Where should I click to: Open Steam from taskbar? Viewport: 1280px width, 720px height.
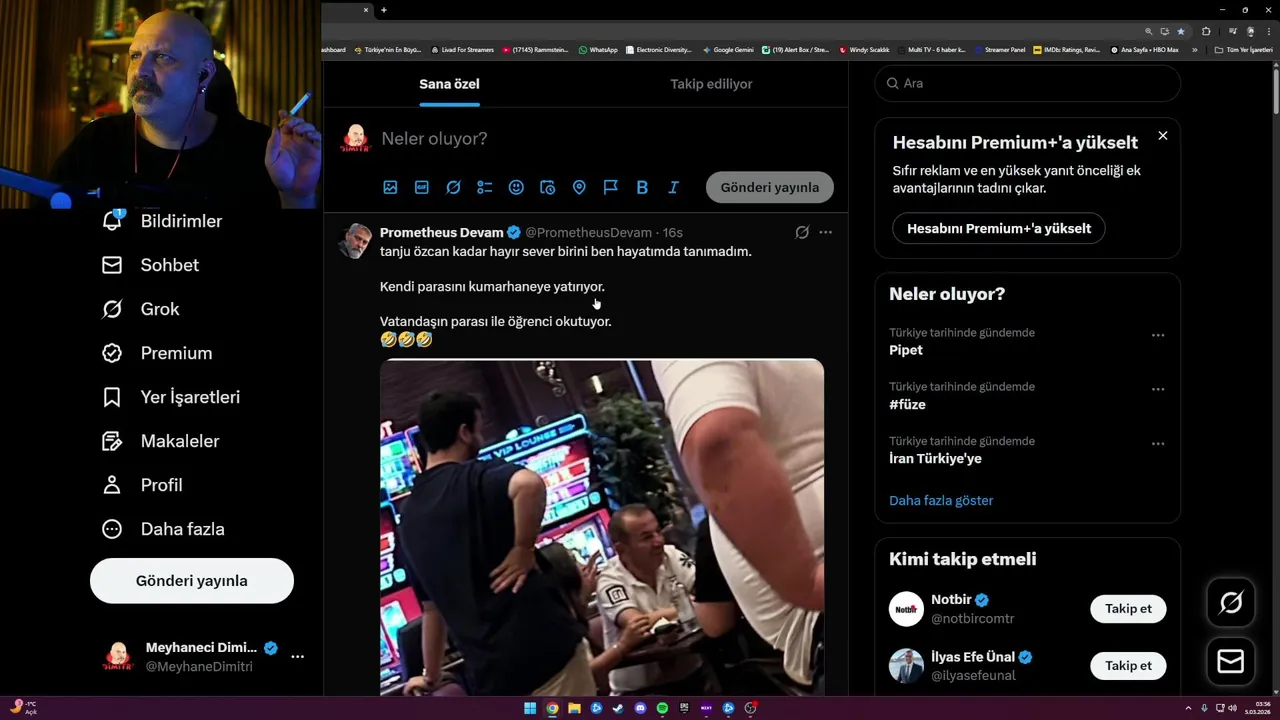619,708
